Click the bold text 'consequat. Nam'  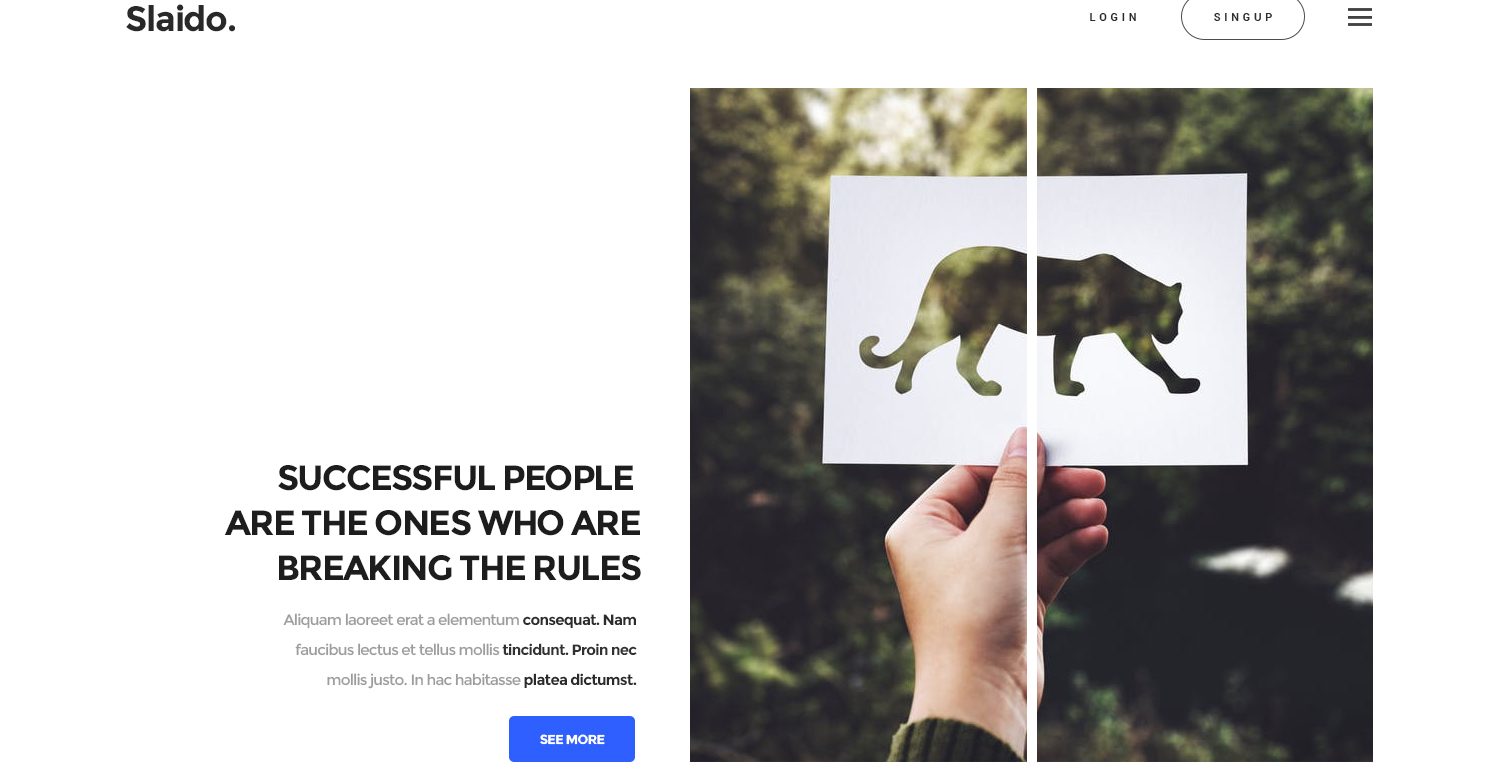tap(580, 620)
